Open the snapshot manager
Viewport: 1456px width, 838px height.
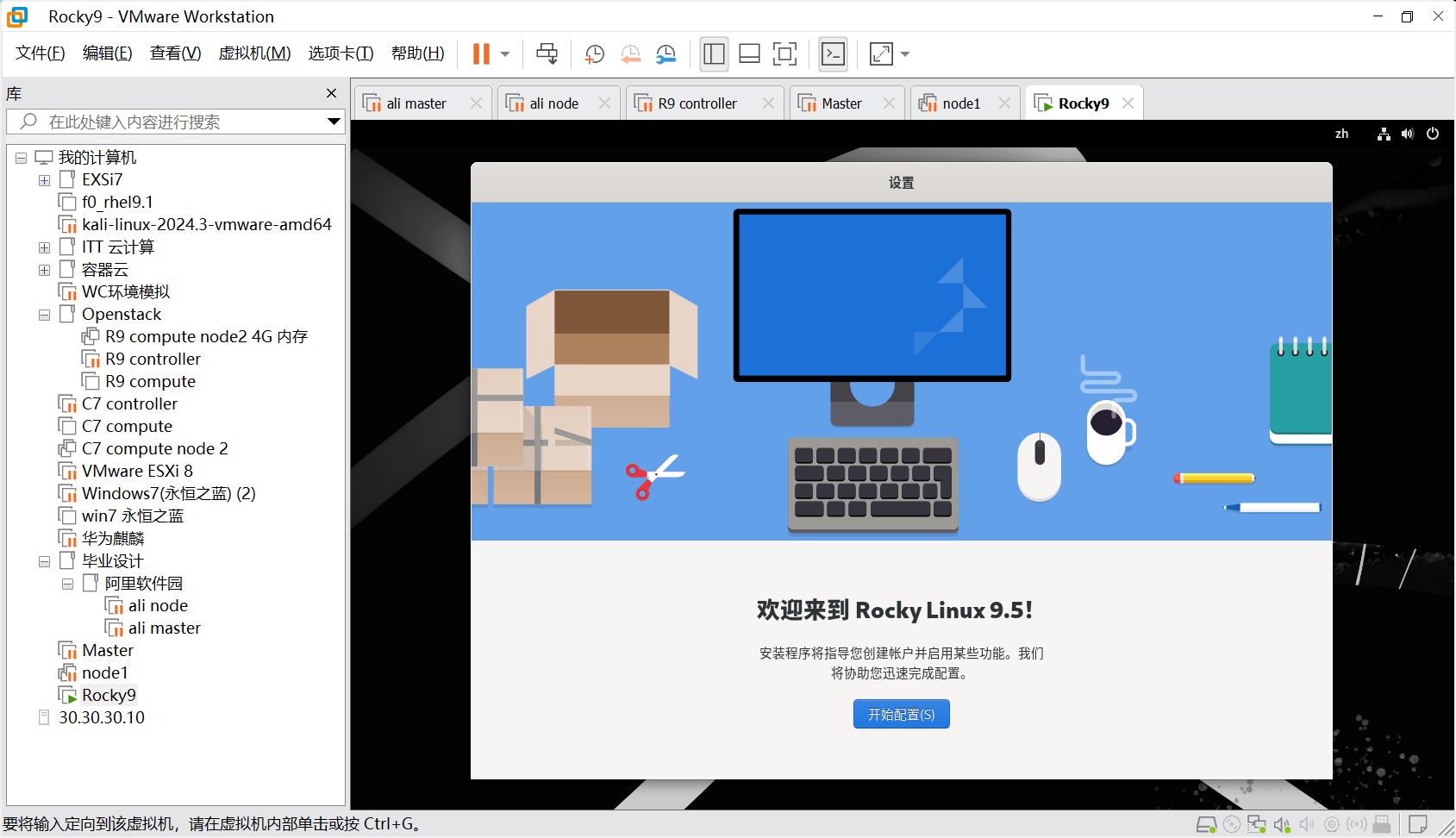tap(666, 53)
